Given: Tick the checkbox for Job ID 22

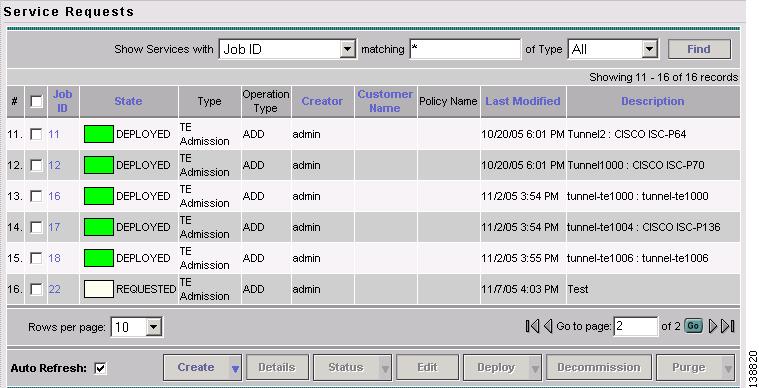Looking at the screenshot, I should click(36, 289).
